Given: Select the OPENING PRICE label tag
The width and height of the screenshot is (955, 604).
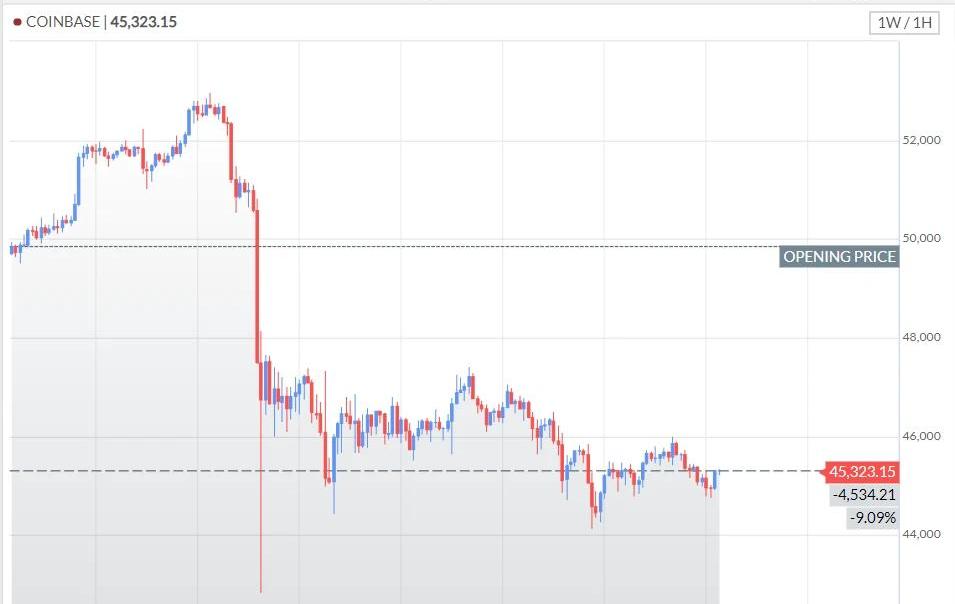Looking at the screenshot, I should 839,257.
